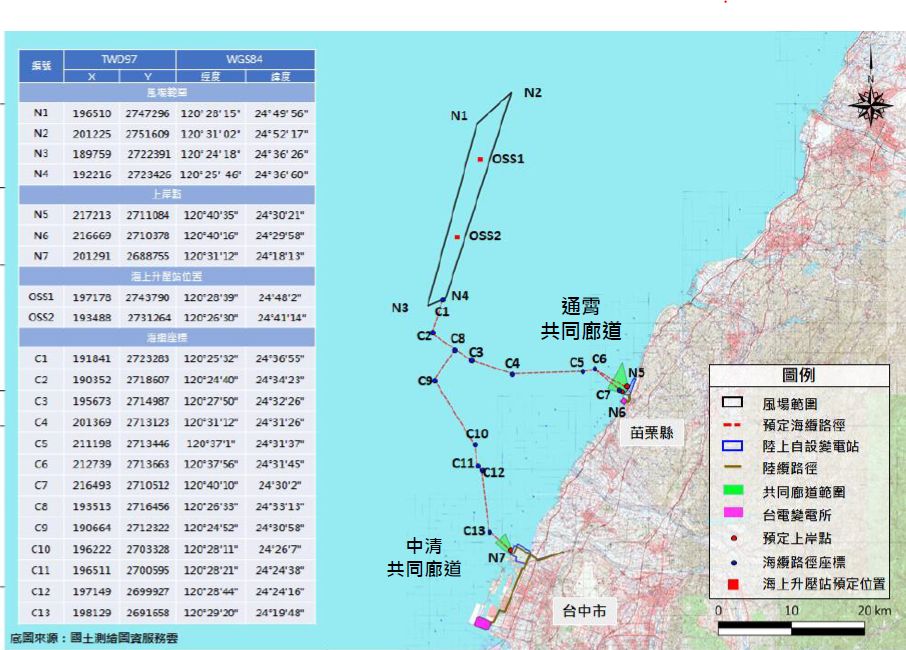
Task: Select the OSS1 red substation marker
Action: [481, 159]
